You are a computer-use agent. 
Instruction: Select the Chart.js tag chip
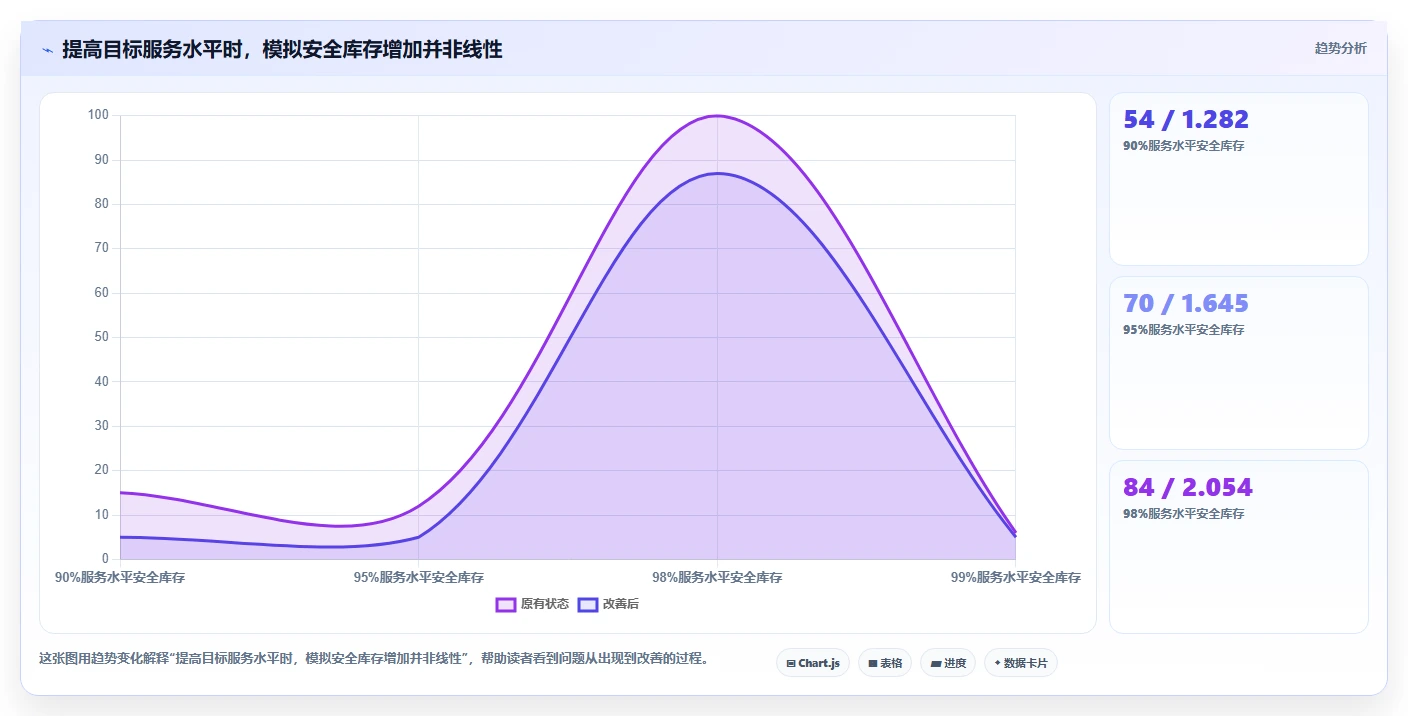(813, 663)
